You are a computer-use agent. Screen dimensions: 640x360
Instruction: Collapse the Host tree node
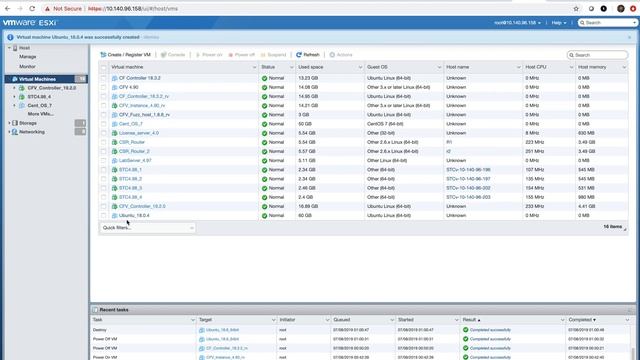click(9, 48)
